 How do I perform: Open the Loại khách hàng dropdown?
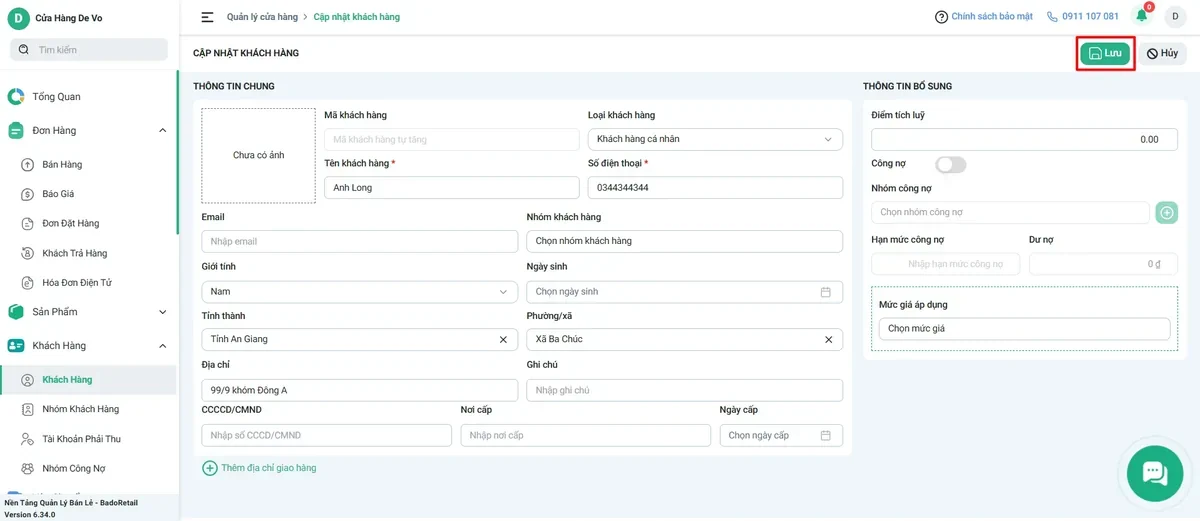715,139
